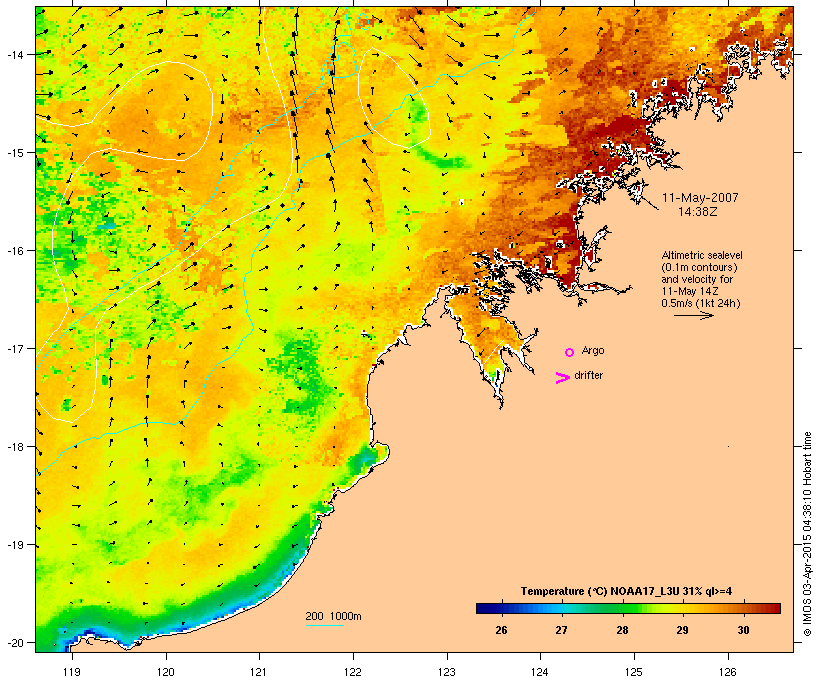Click the '0.5m/s (1kt 24h)' text
The height and width of the screenshot is (680, 820).
click(x=701, y=303)
